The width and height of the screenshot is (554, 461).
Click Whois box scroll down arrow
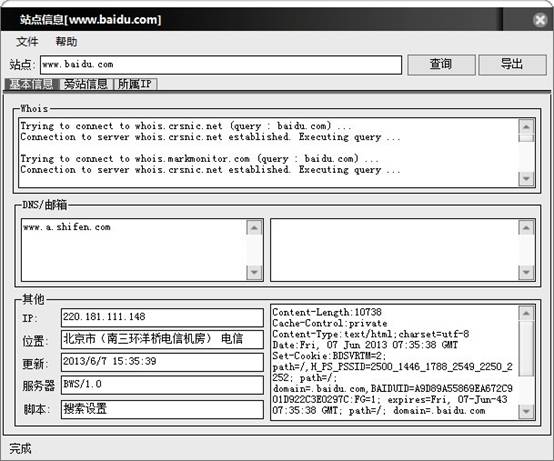[526, 179]
